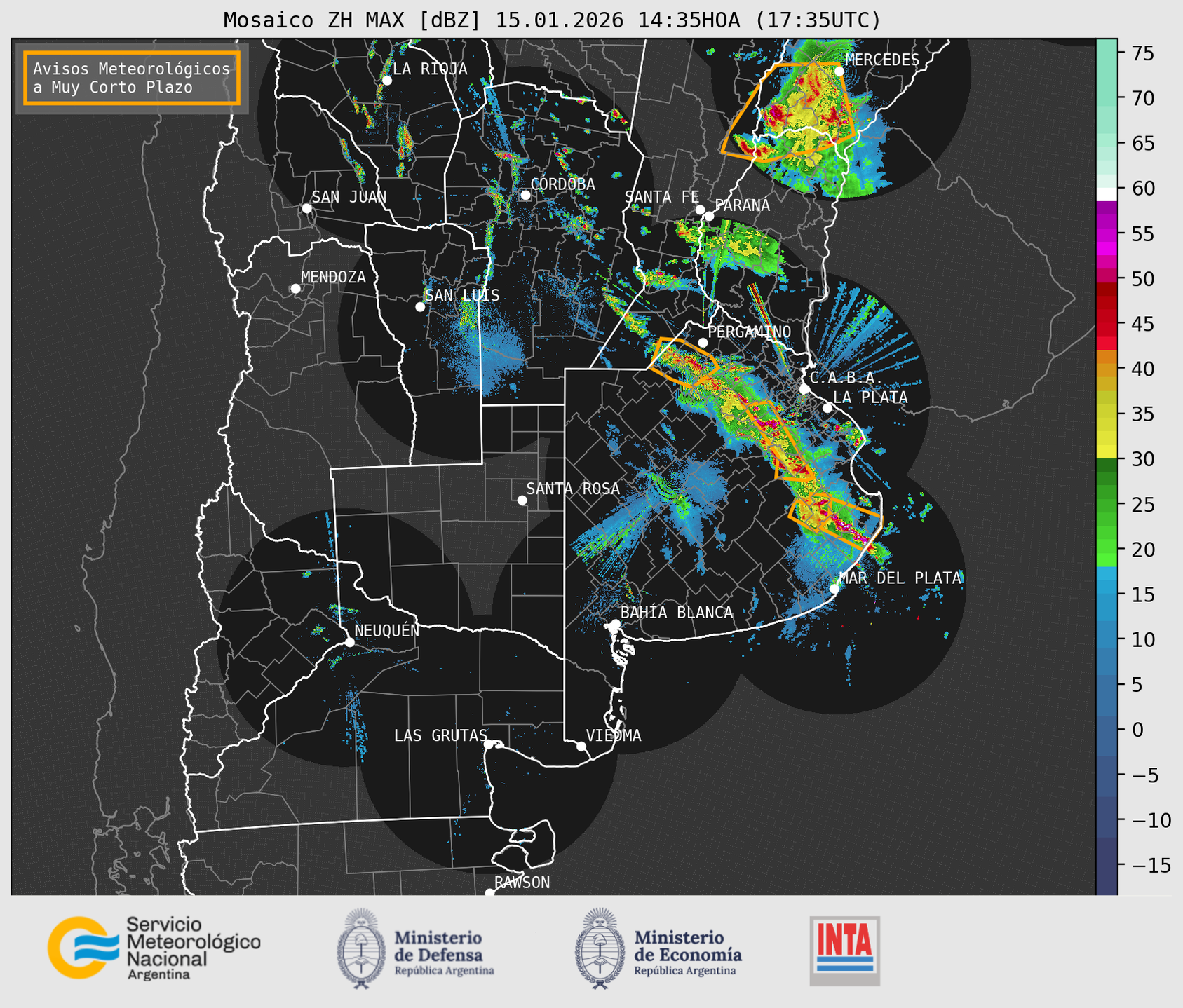Click the map title 'Mosaico ZH MAX [dBZ]'
The height and width of the screenshot is (1008, 1183).
point(353,20)
